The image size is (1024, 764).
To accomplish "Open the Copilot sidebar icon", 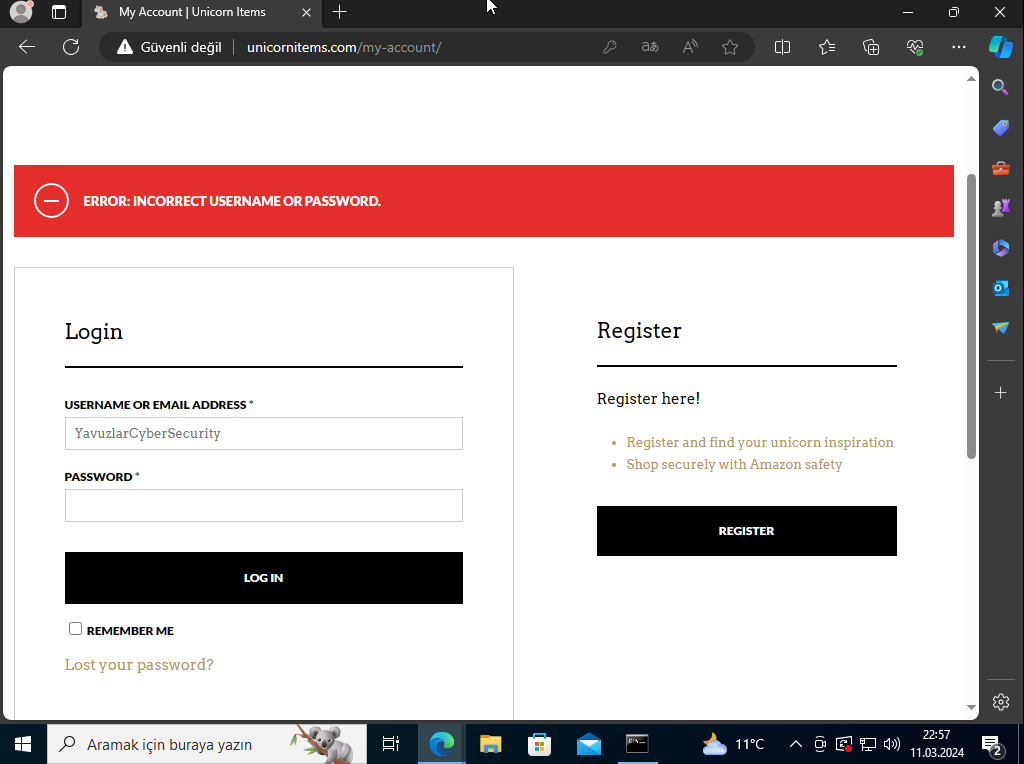I will tap(1000, 47).
